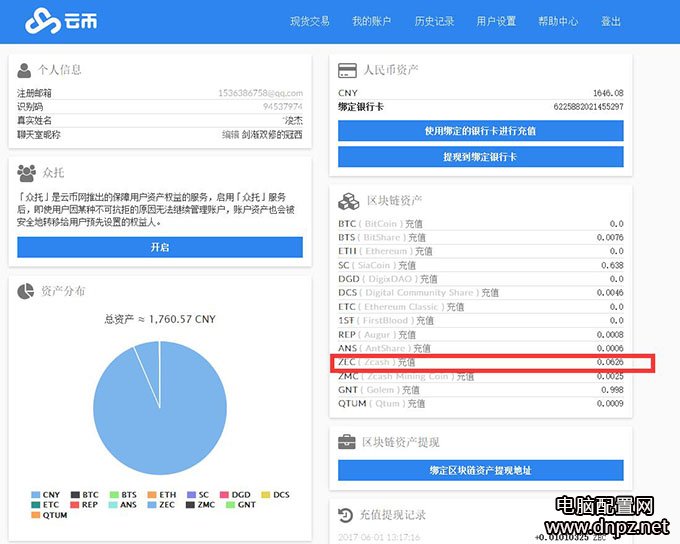Click the 开启 button for 众托
The height and width of the screenshot is (544, 680).
click(x=160, y=247)
